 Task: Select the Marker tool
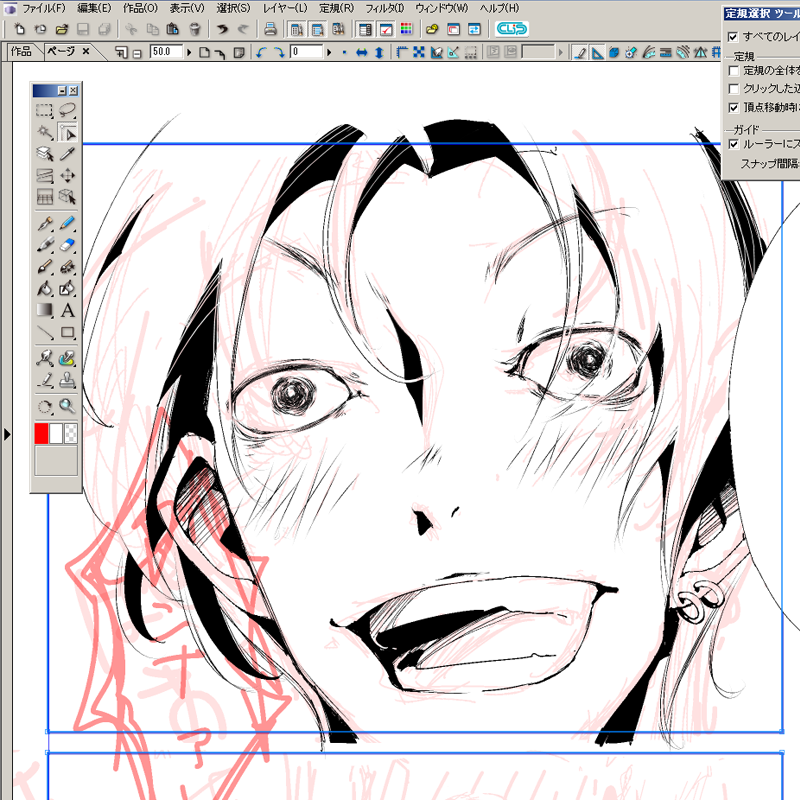tap(44, 245)
